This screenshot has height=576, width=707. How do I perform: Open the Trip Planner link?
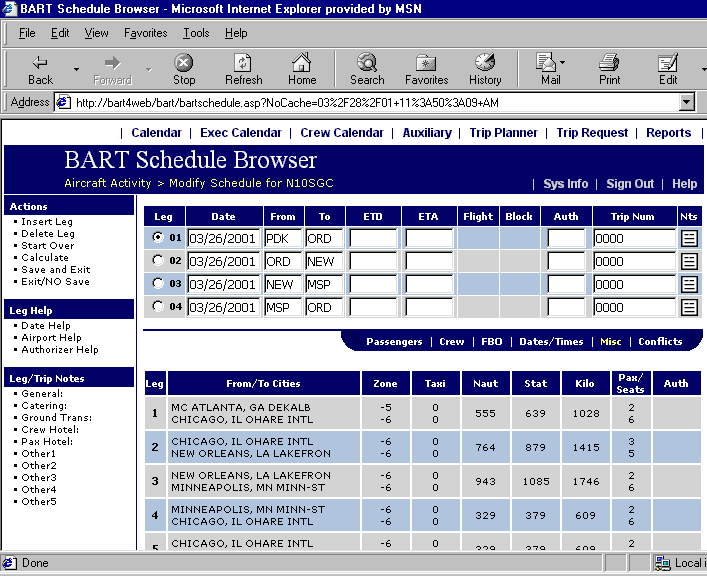pyautogui.click(x=503, y=133)
